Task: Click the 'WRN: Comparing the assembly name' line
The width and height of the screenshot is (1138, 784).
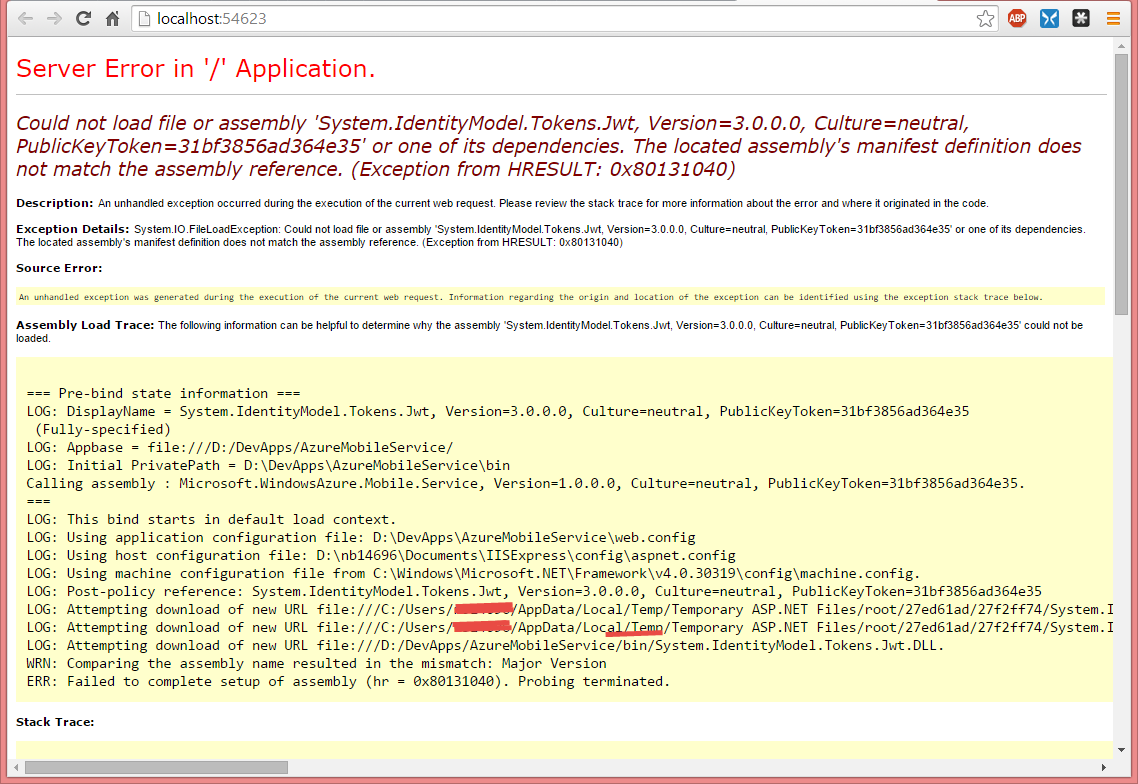Action: (x=316, y=663)
